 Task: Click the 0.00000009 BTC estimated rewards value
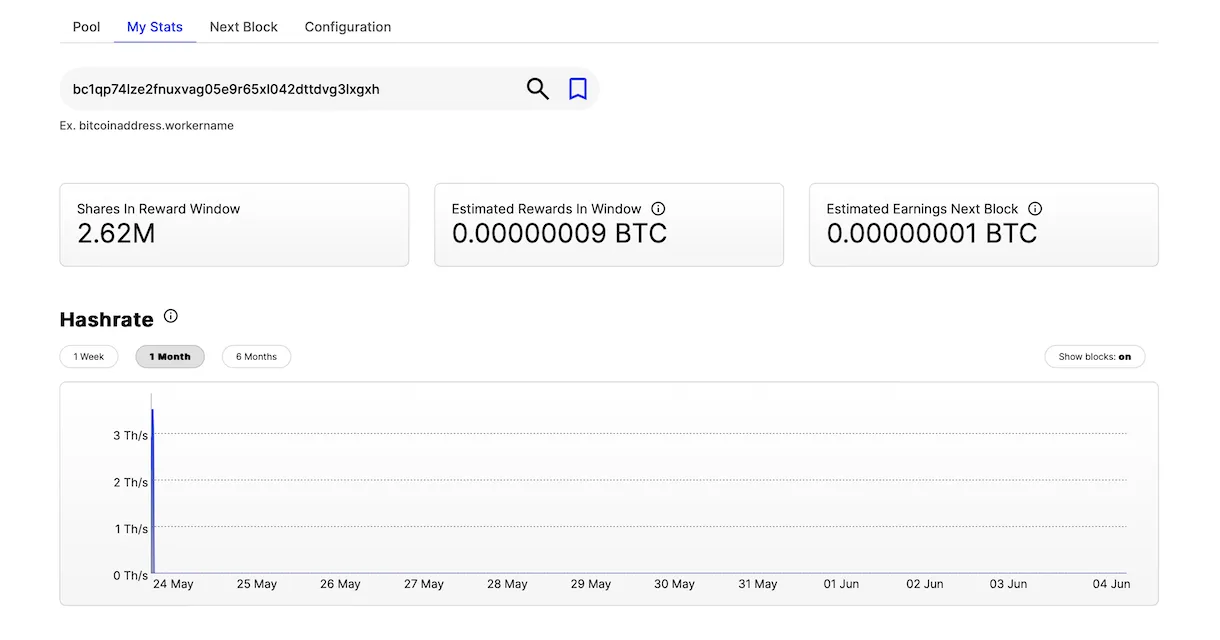click(559, 234)
